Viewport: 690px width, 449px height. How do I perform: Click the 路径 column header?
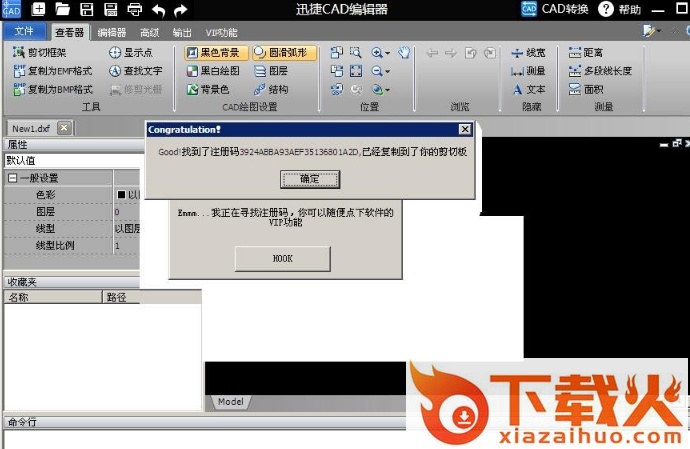pos(152,297)
